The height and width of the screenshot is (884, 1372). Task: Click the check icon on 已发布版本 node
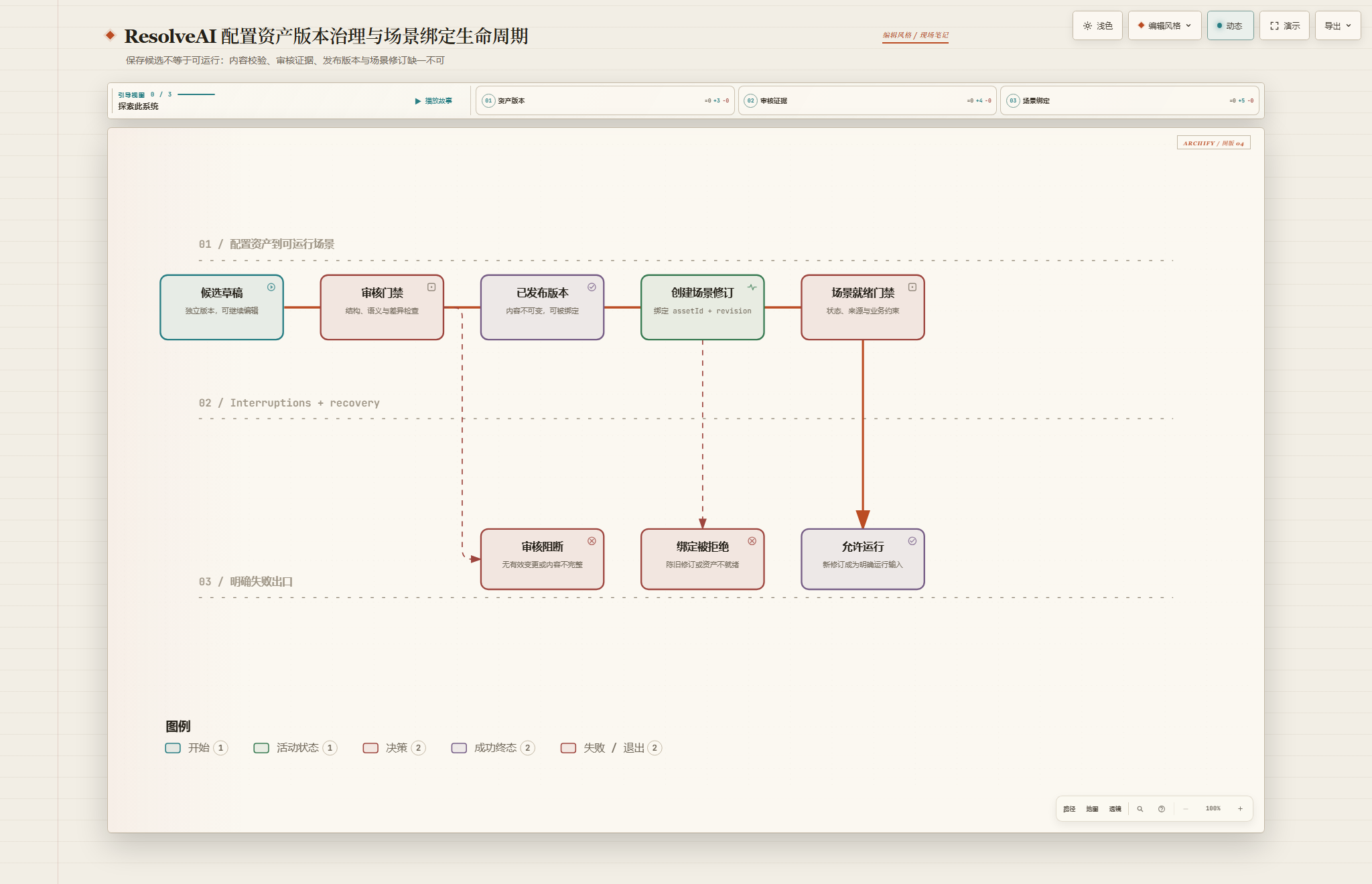[592, 287]
